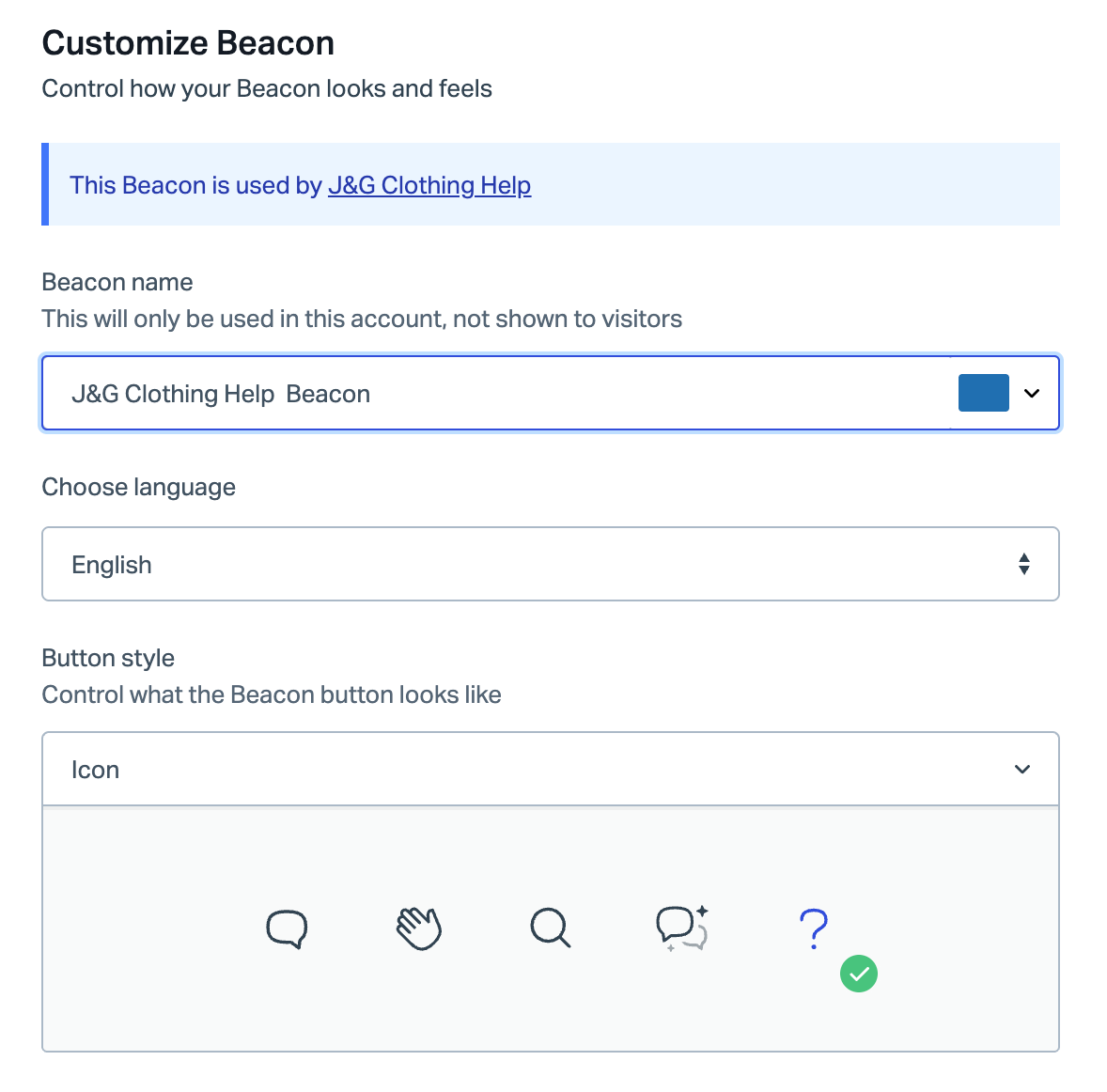Expand the chevron beside the color swatch

click(x=1032, y=393)
